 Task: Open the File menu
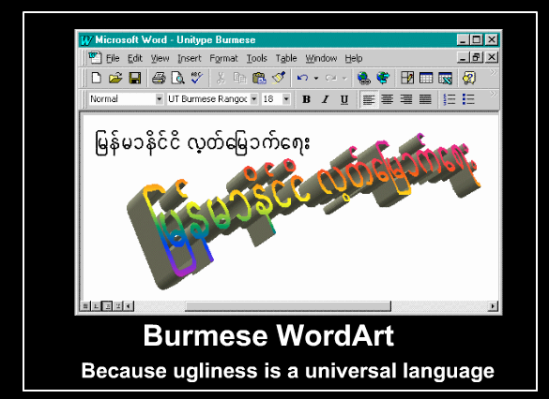113,58
